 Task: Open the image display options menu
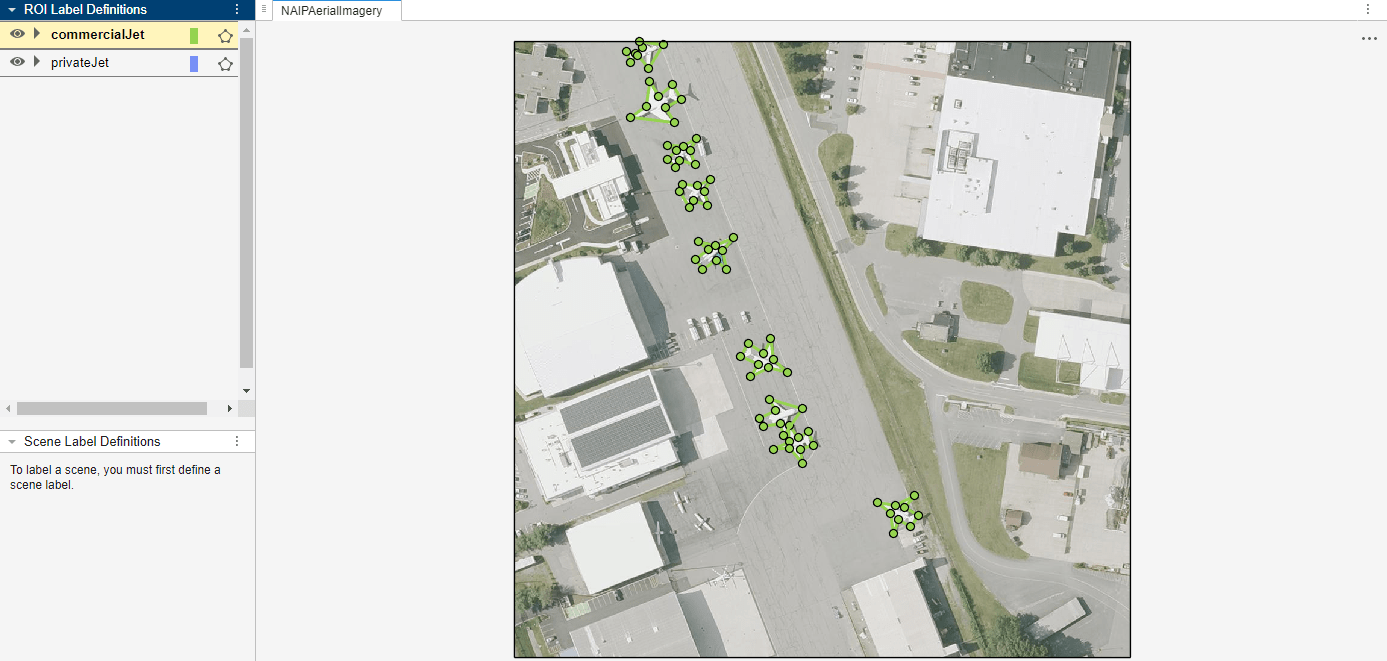point(1367,38)
